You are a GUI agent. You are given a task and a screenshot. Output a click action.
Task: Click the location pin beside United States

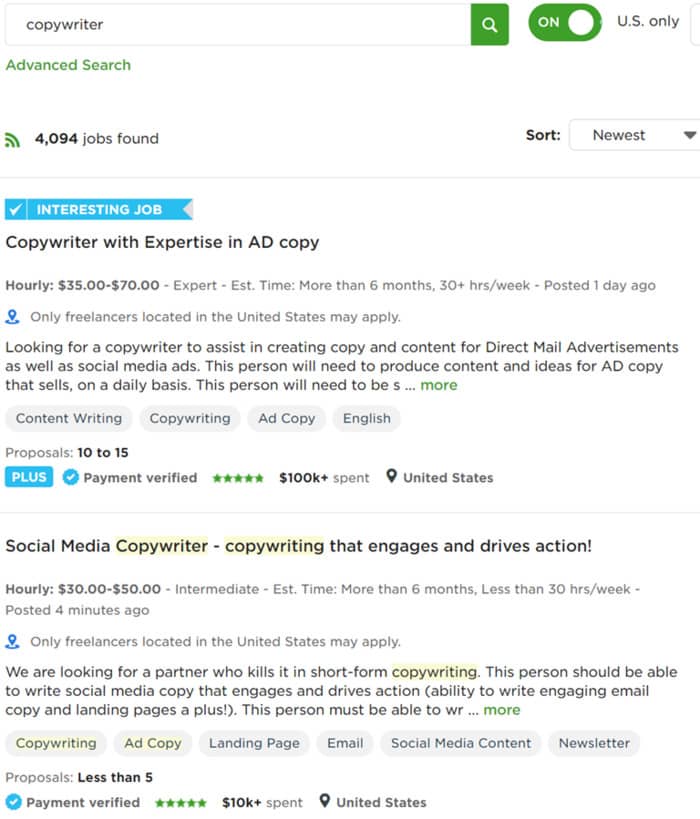391,478
